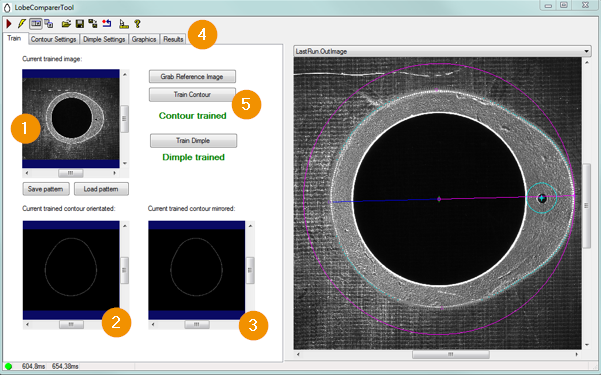Toggle electric mode lightning bolt icon

(21, 24)
